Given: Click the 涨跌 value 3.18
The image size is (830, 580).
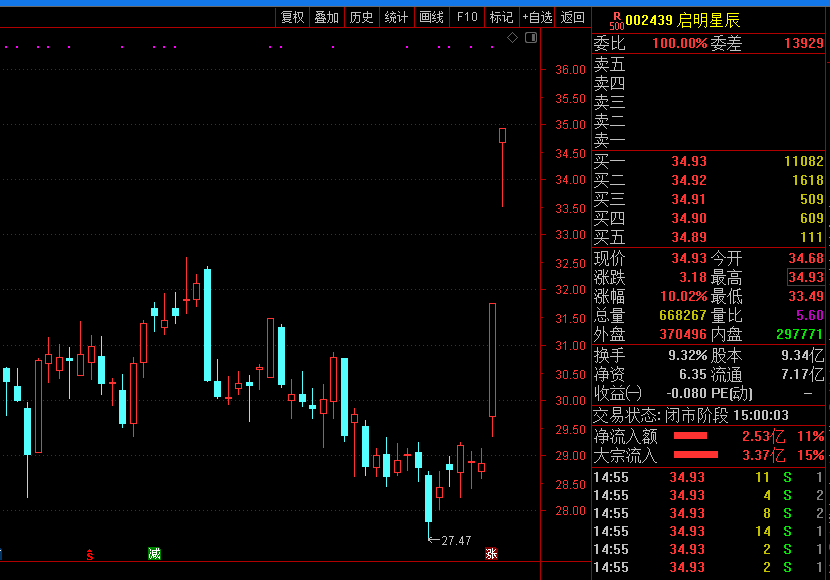Looking at the screenshot, I should pos(693,277).
